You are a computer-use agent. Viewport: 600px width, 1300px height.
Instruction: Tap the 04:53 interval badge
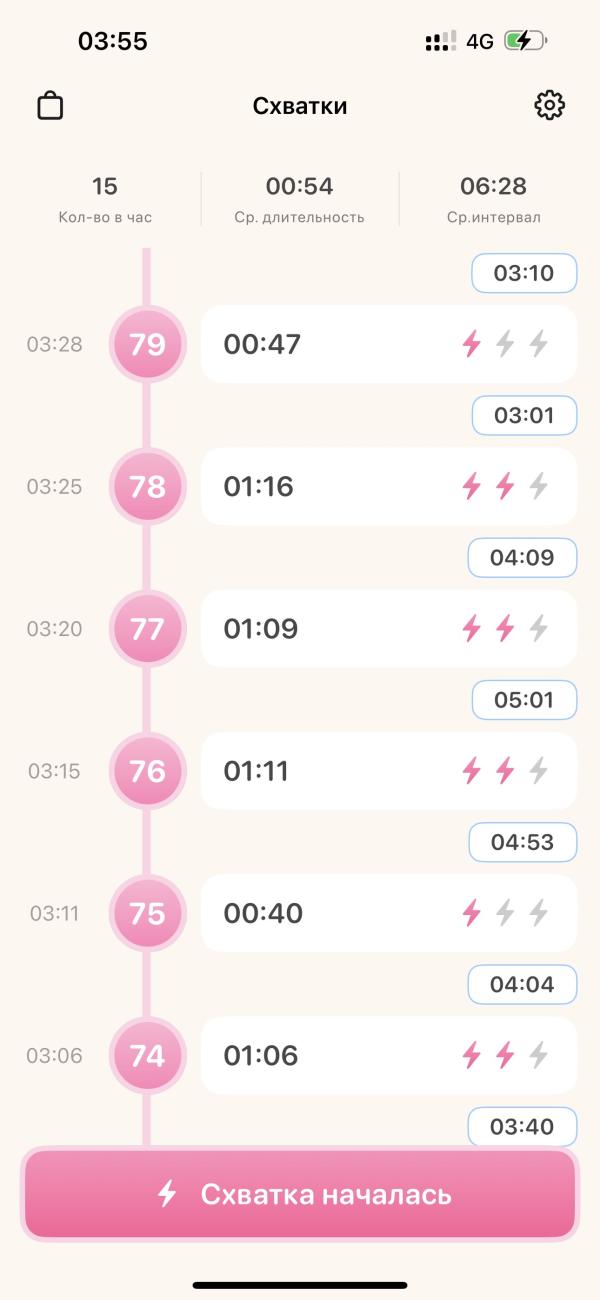point(523,842)
